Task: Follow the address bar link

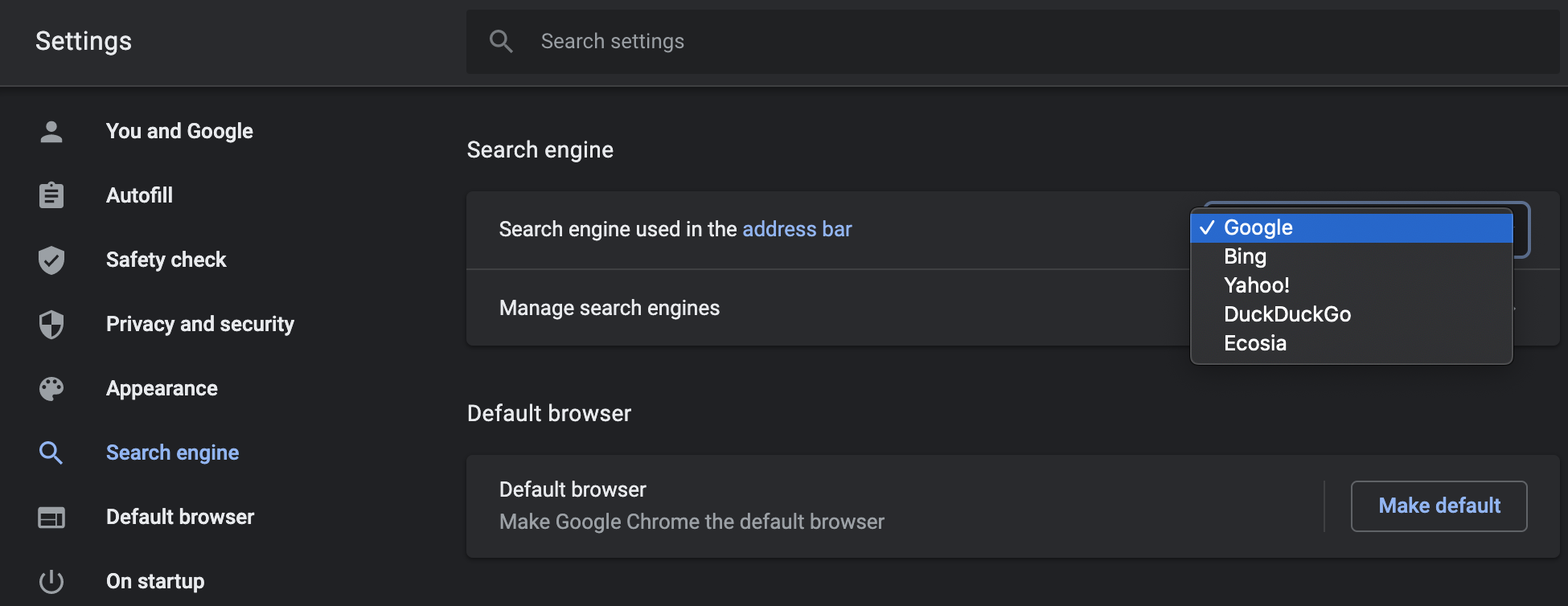Action: 796,229
